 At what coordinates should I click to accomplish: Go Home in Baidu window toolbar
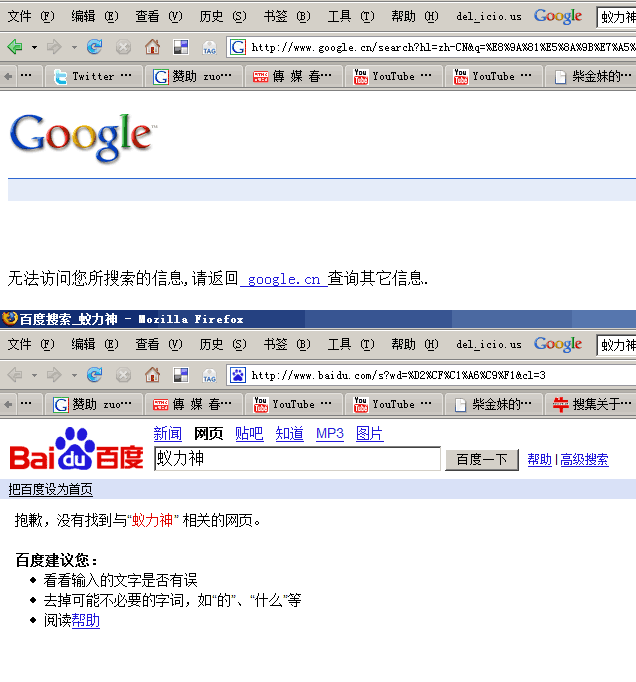tap(152, 374)
